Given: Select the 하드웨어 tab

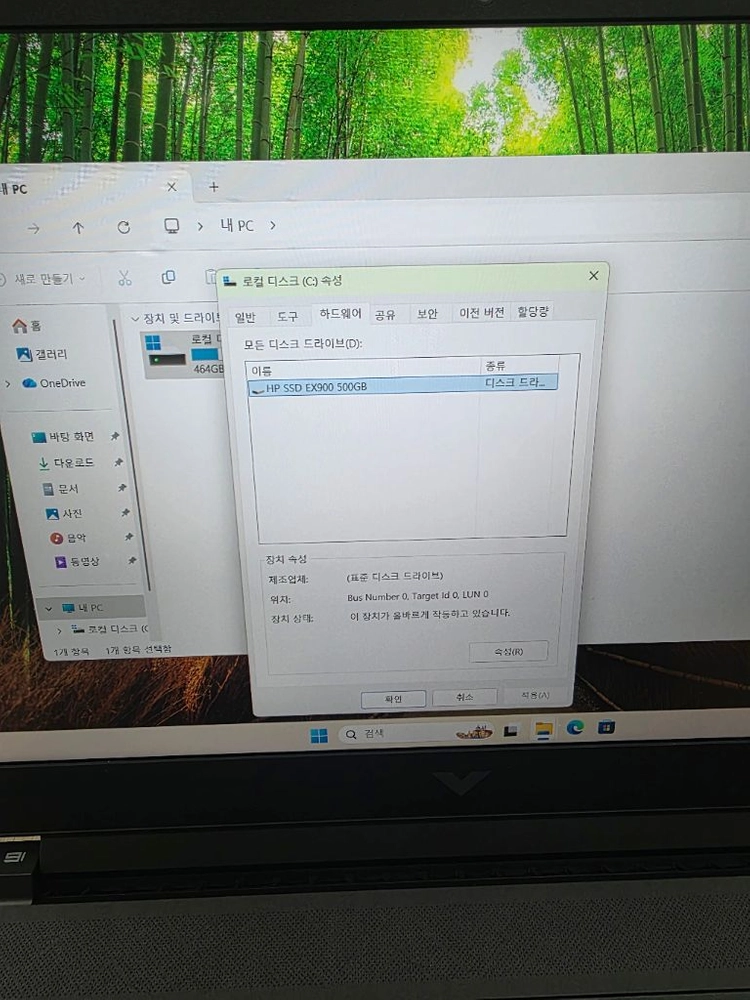Looking at the screenshot, I should point(340,314).
